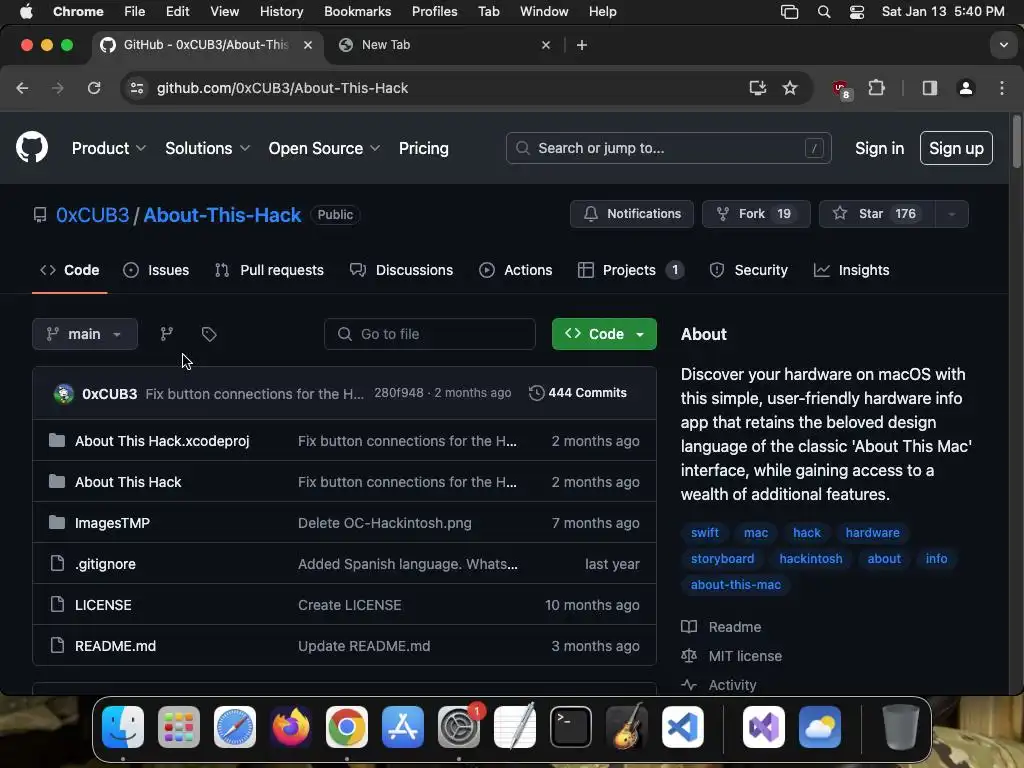Open the green Code dropdown button
The height and width of the screenshot is (768, 1024).
(604, 334)
